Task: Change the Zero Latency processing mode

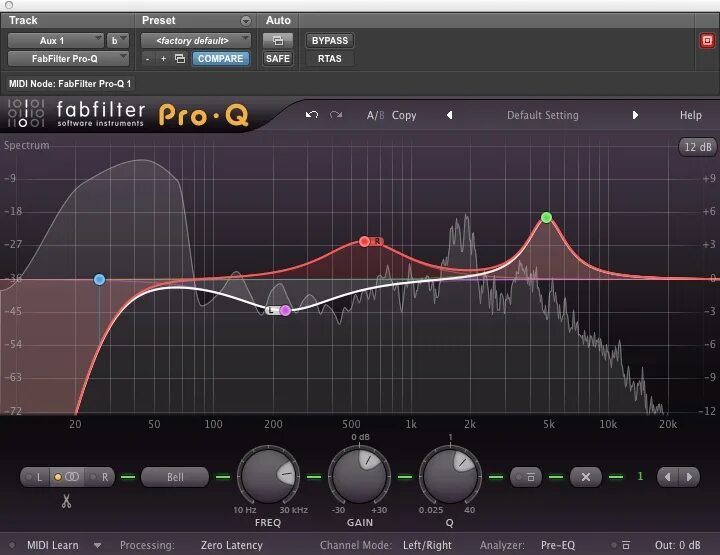Action: [x=231, y=545]
